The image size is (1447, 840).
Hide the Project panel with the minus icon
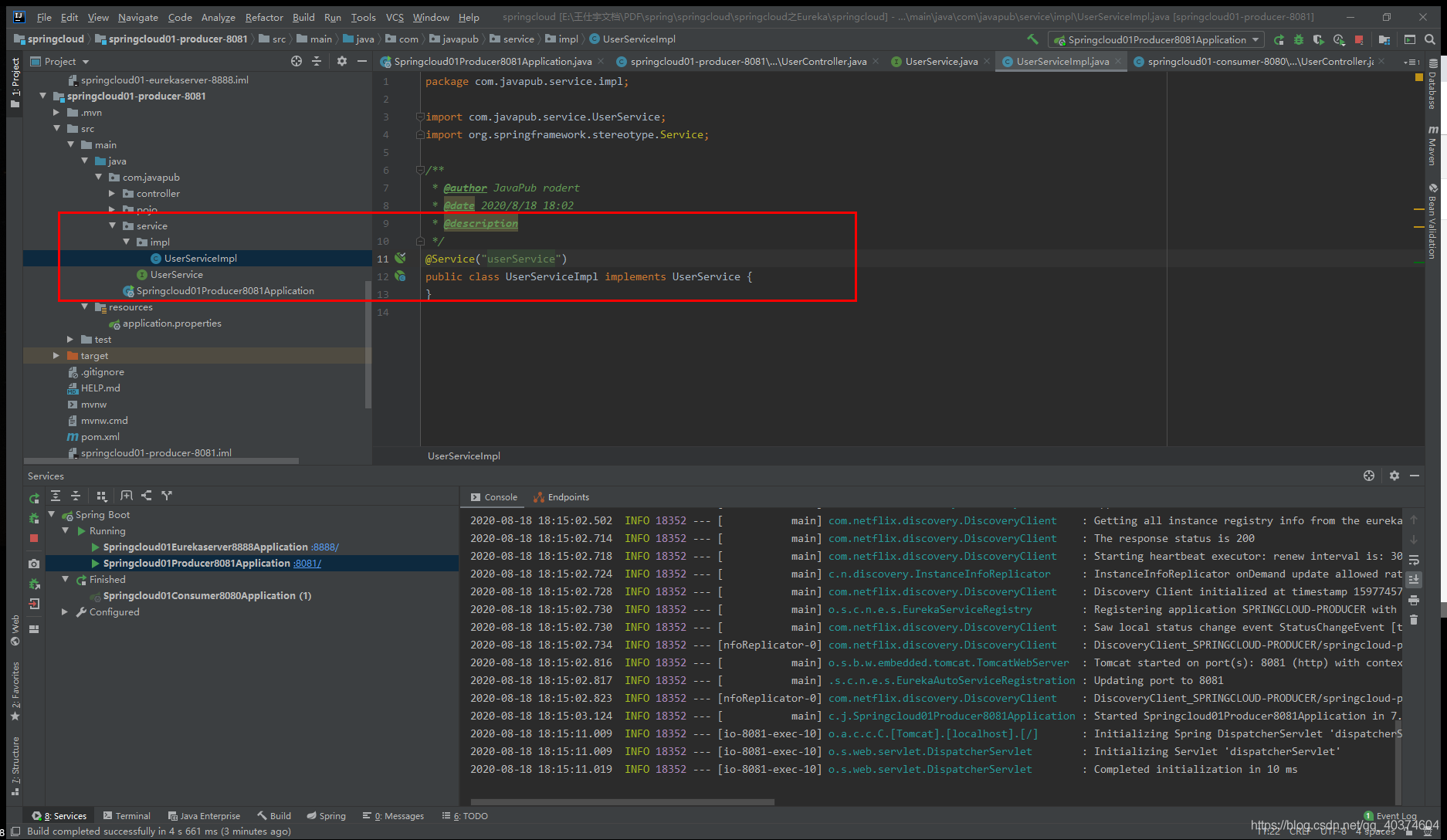coord(362,61)
